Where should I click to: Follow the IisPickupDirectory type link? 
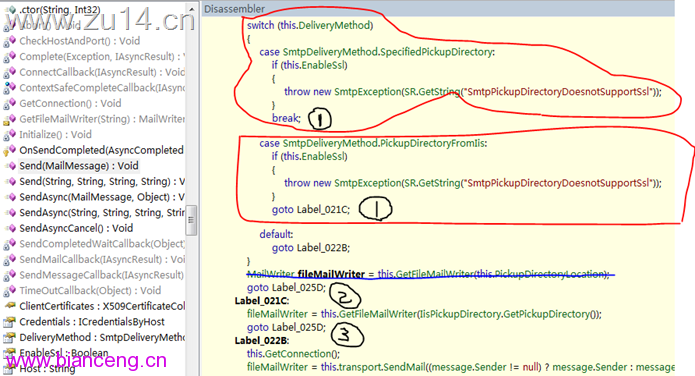460,314
